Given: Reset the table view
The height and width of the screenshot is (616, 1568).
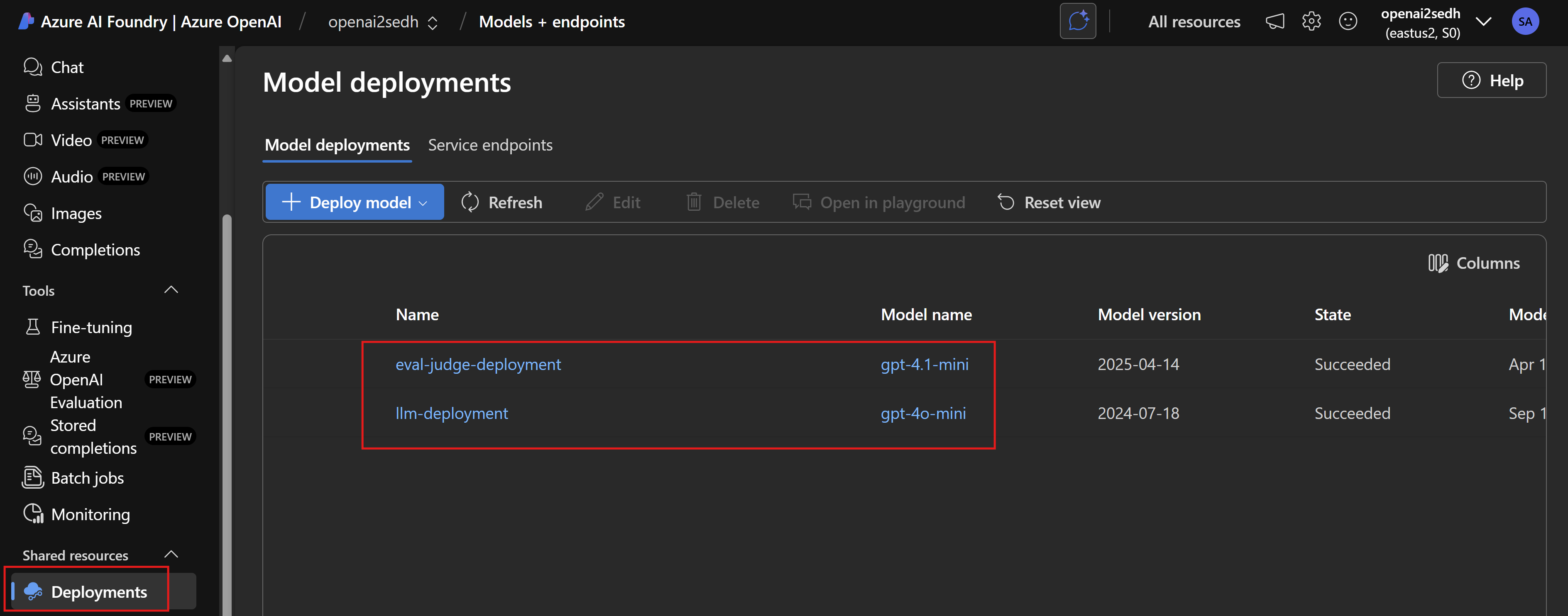Looking at the screenshot, I should pos(1049,202).
